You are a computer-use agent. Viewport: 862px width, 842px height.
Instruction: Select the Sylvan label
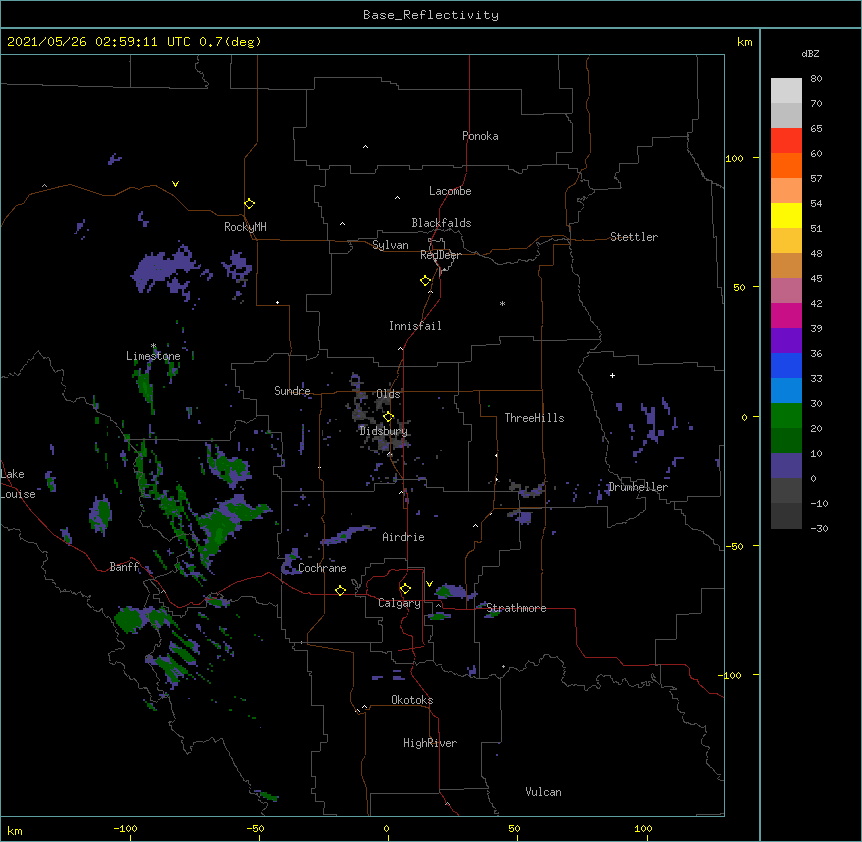click(x=390, y=245)
